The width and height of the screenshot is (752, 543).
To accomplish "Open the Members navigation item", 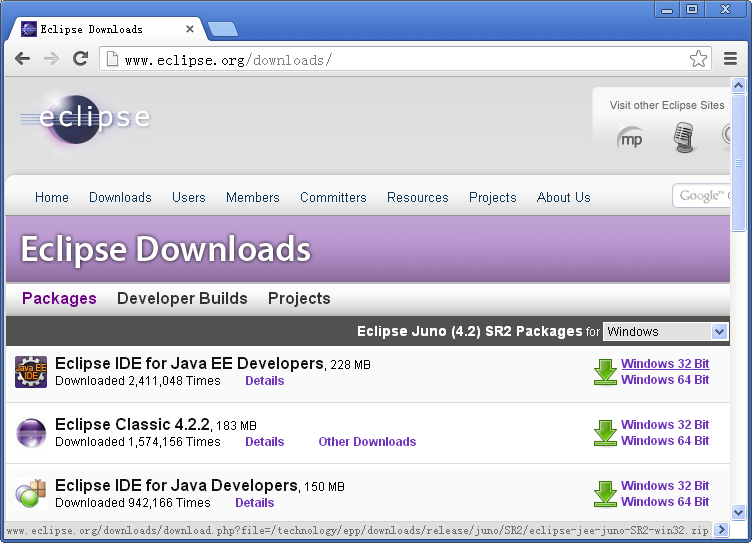I will (x=253, y=198).
